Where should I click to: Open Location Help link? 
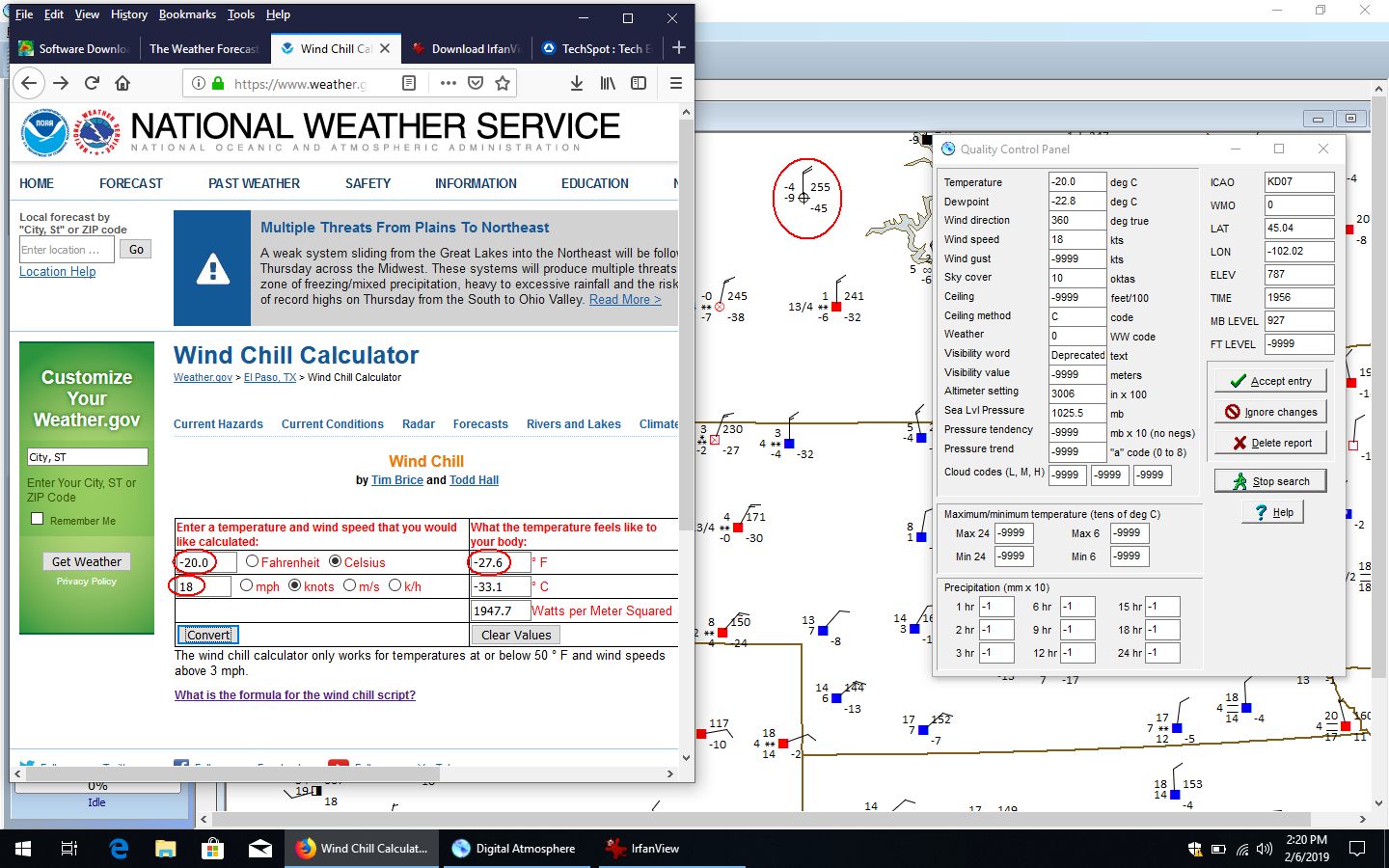57,271
